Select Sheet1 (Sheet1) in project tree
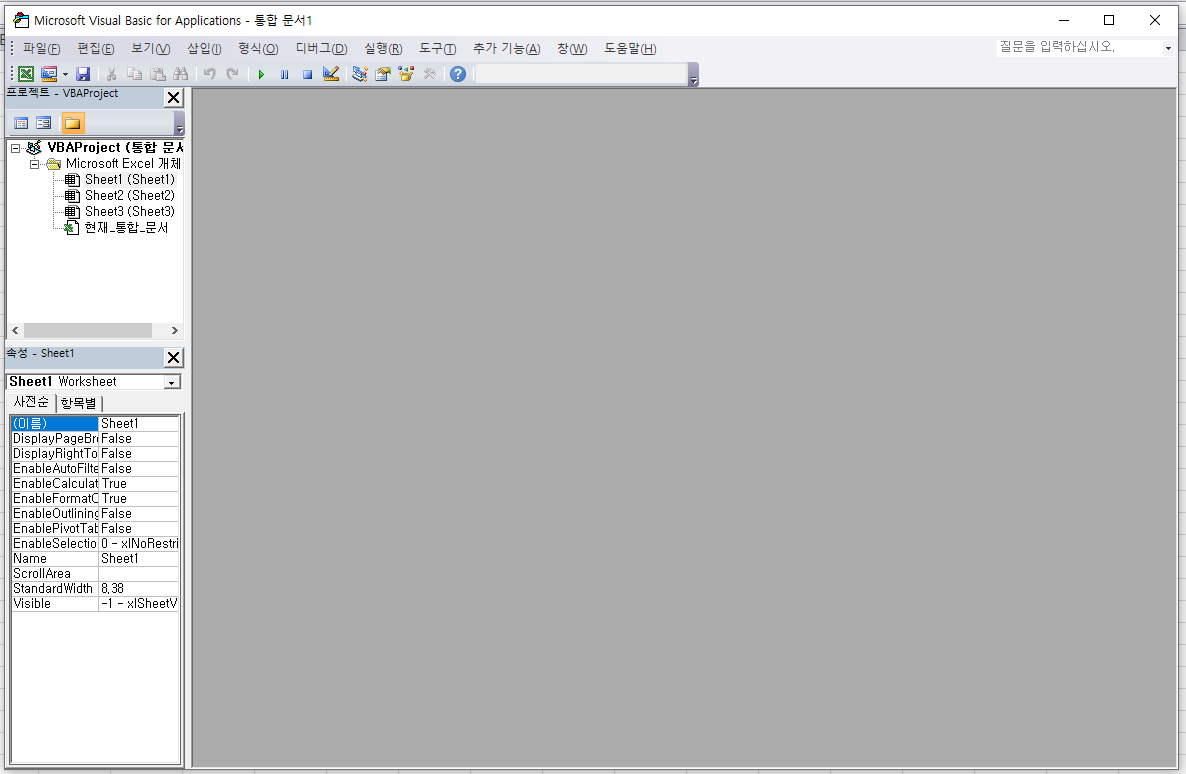 129,179
